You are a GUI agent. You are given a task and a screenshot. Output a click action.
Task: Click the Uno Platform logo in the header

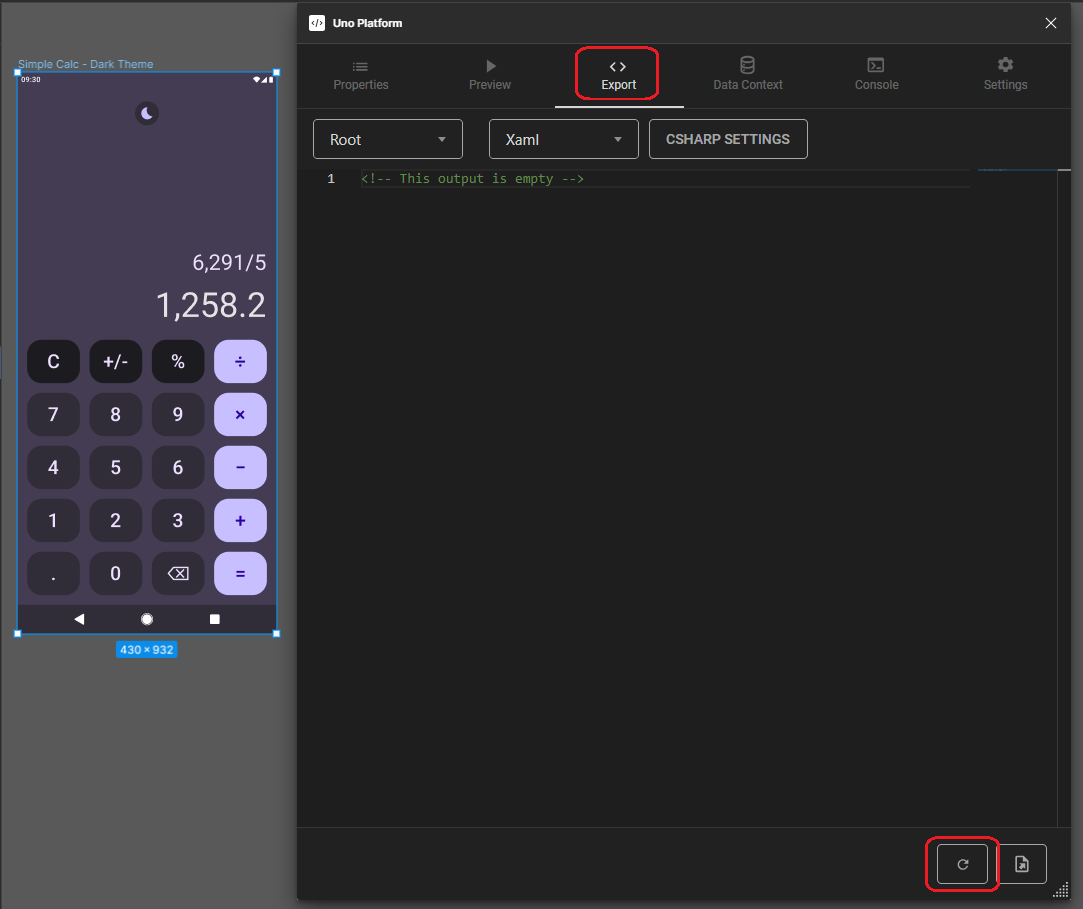coord(317,23)
